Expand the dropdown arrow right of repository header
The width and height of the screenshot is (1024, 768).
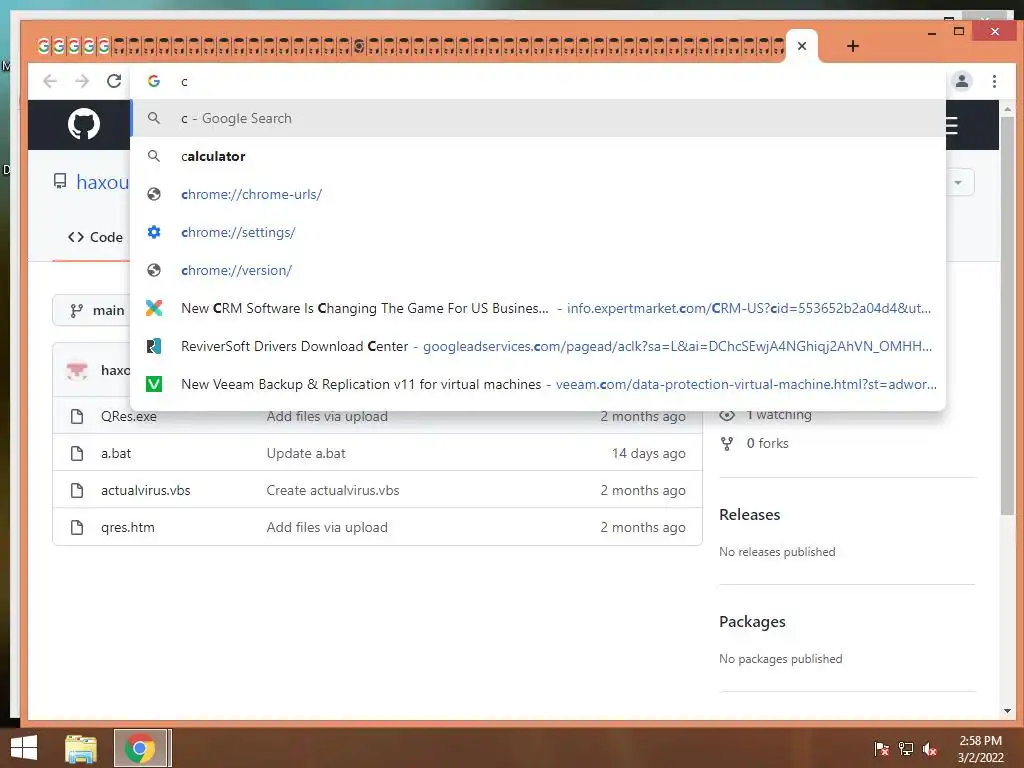click(x=958, y=182)
